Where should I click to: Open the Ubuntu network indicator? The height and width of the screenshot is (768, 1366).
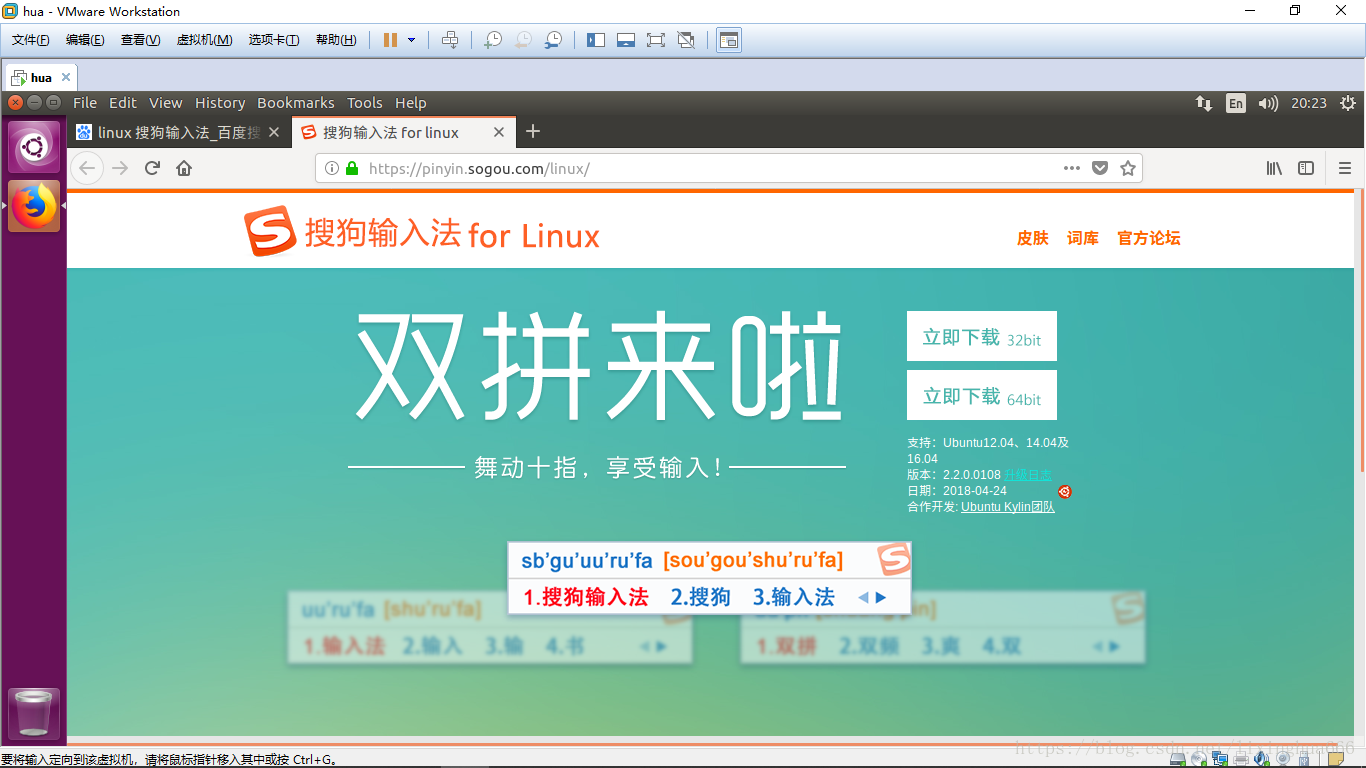(1204, 103)
